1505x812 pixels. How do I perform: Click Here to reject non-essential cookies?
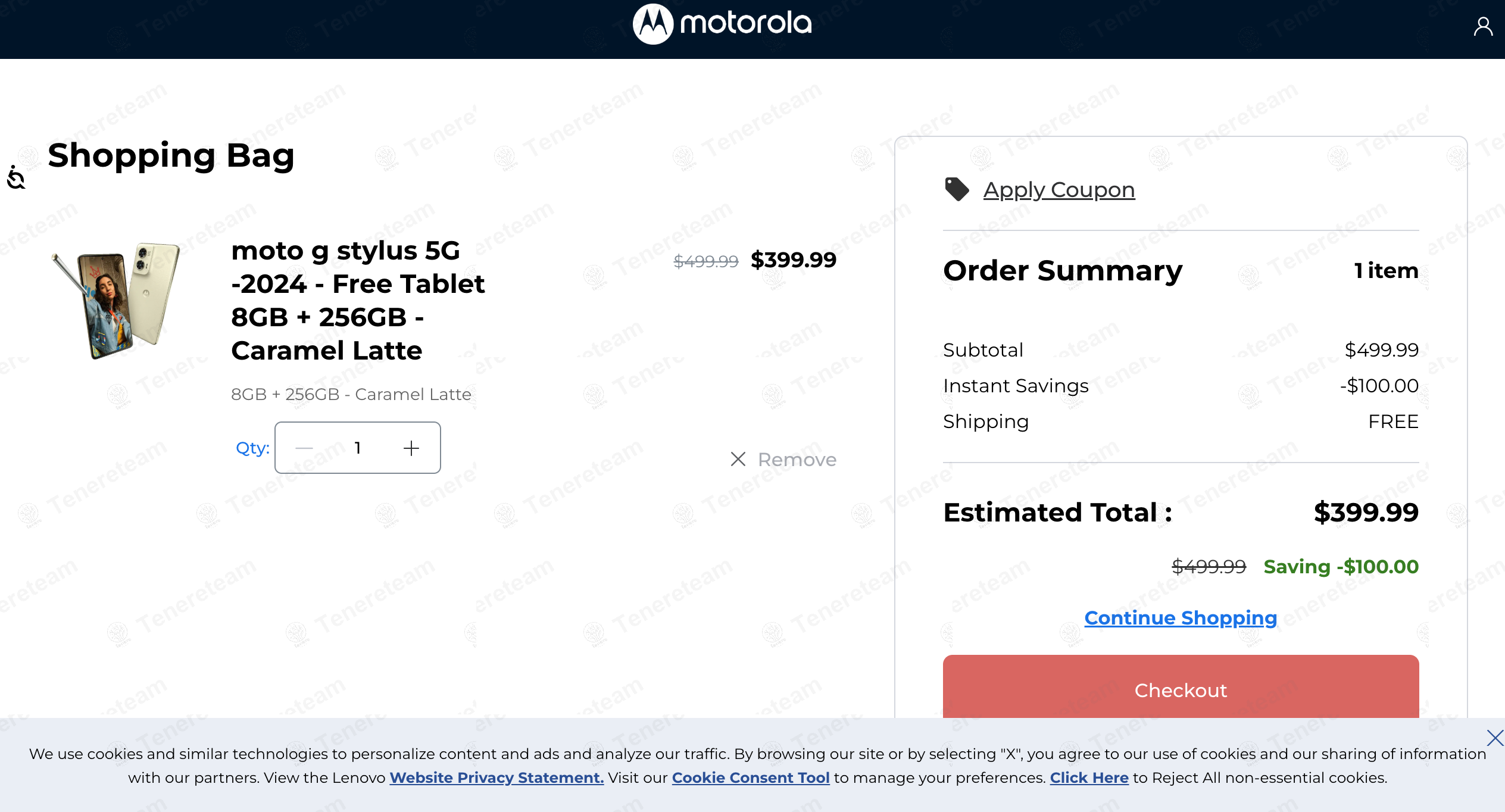tap(1089, 777)
